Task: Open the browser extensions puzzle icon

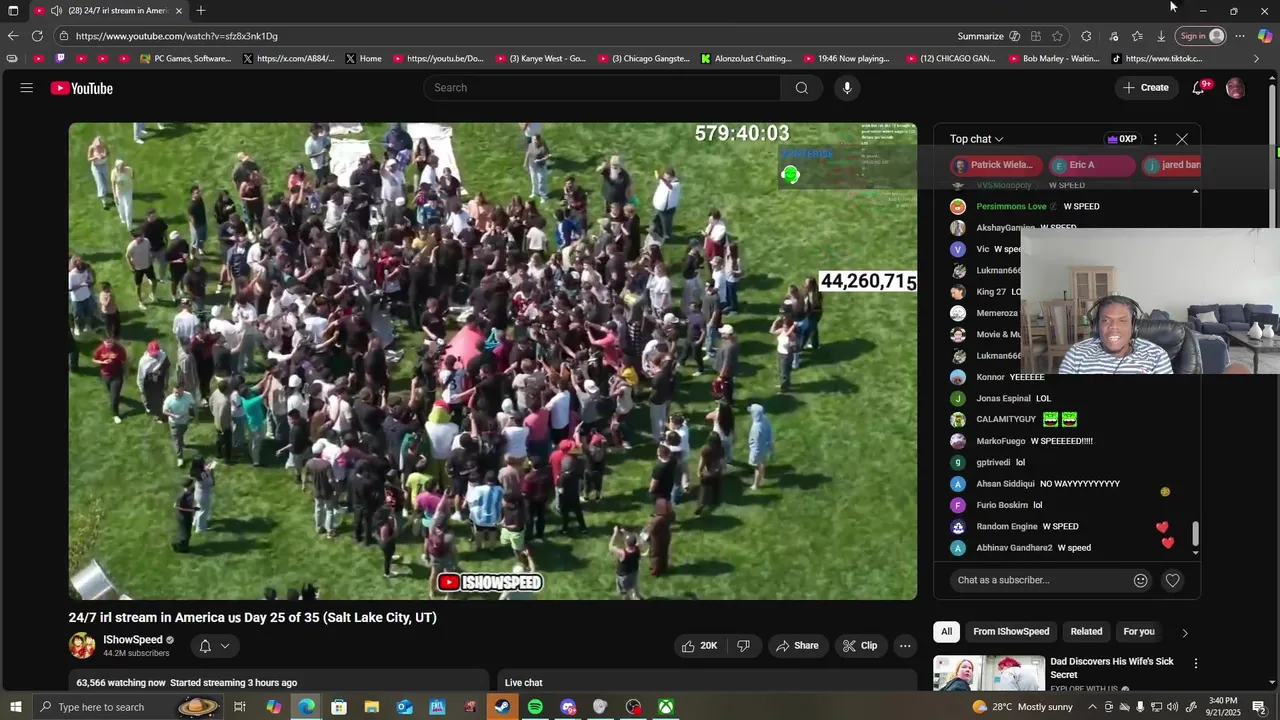Action: pos(1086,36)
